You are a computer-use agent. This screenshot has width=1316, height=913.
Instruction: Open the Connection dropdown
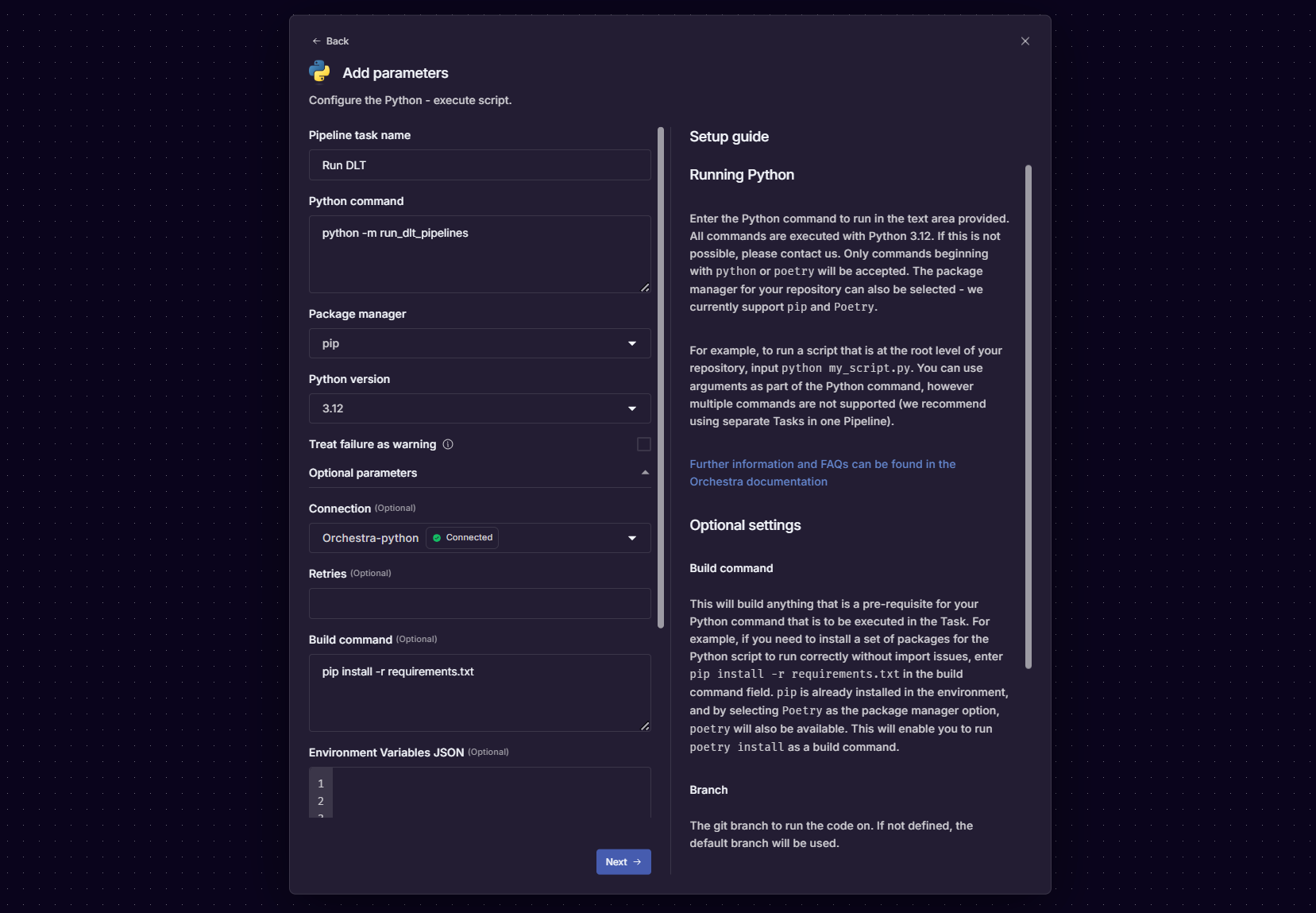[632, 538]
